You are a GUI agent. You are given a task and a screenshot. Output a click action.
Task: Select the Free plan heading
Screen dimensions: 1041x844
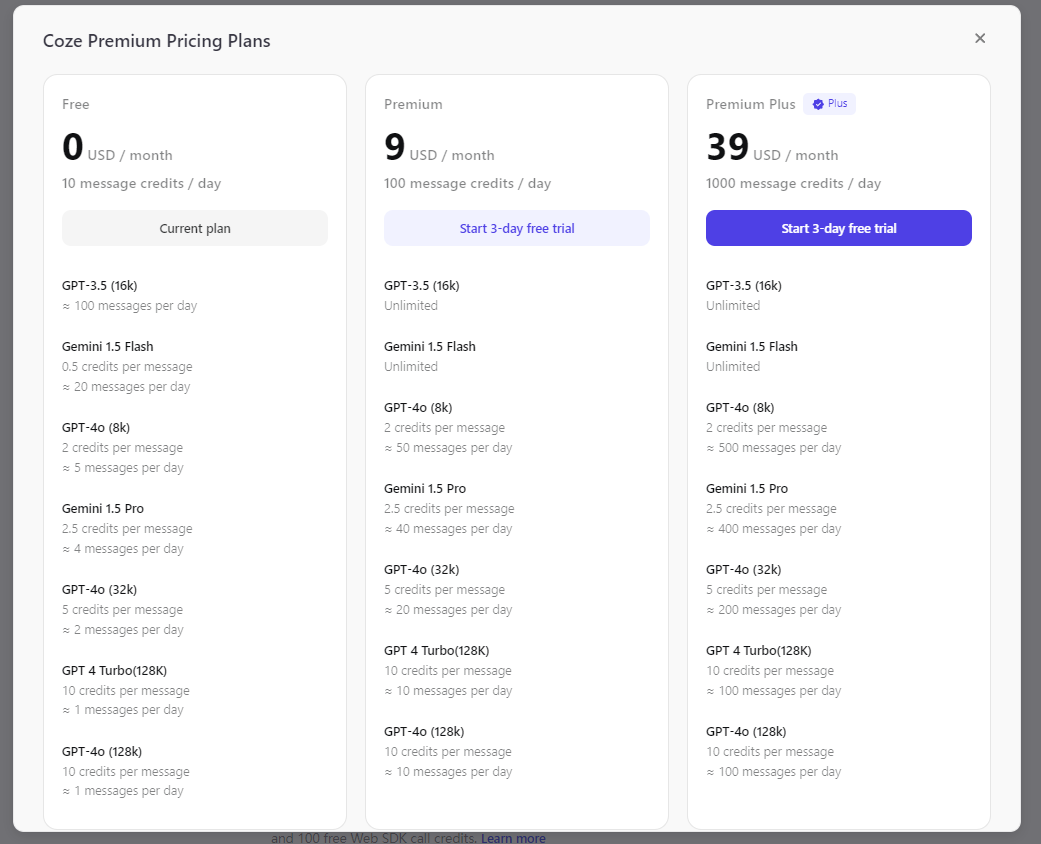76,104
